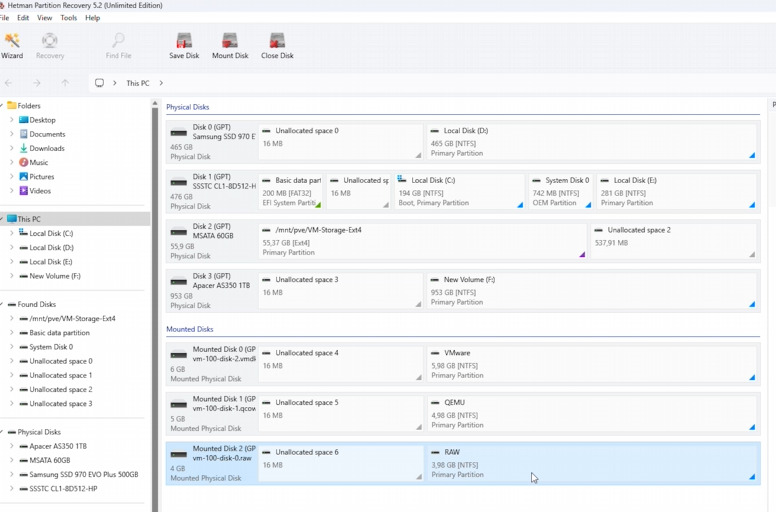Launch the Wizard tool
This screenshot has width=776, height=512.
(12, 46)
